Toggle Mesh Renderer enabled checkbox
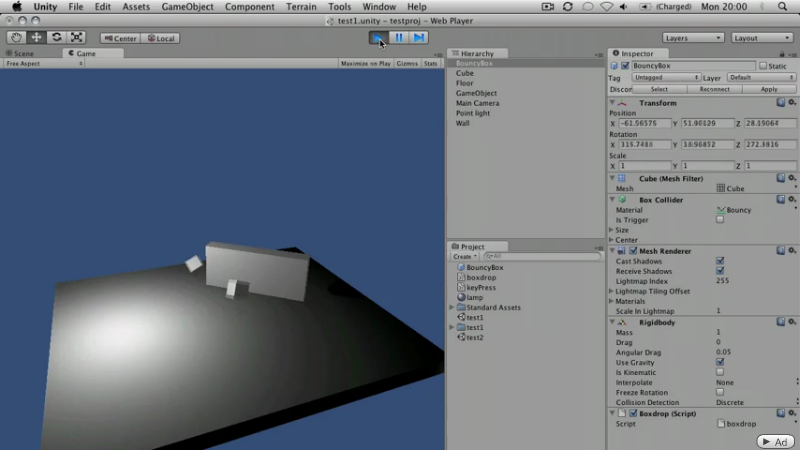Image resolution: width=800 pixels, height=450 pixels. click(633, 251)
